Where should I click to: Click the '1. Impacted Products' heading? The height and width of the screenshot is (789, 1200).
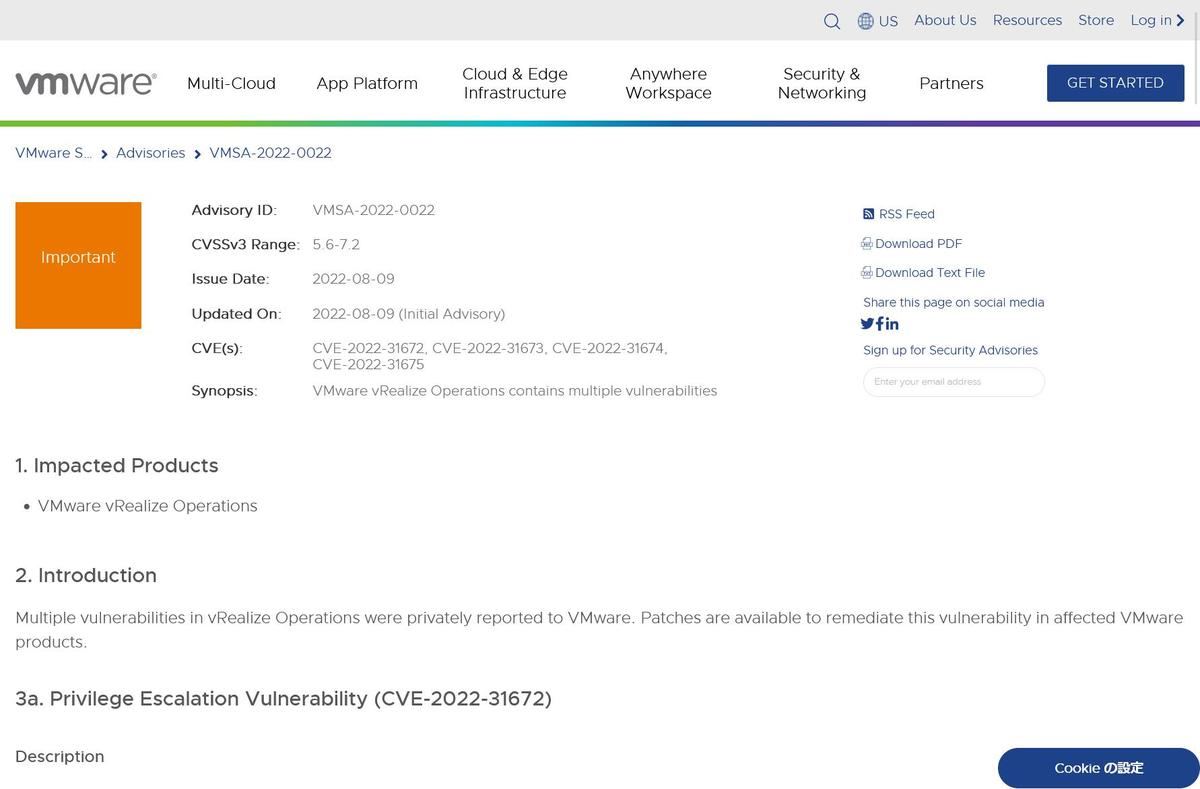pos(117,466)
